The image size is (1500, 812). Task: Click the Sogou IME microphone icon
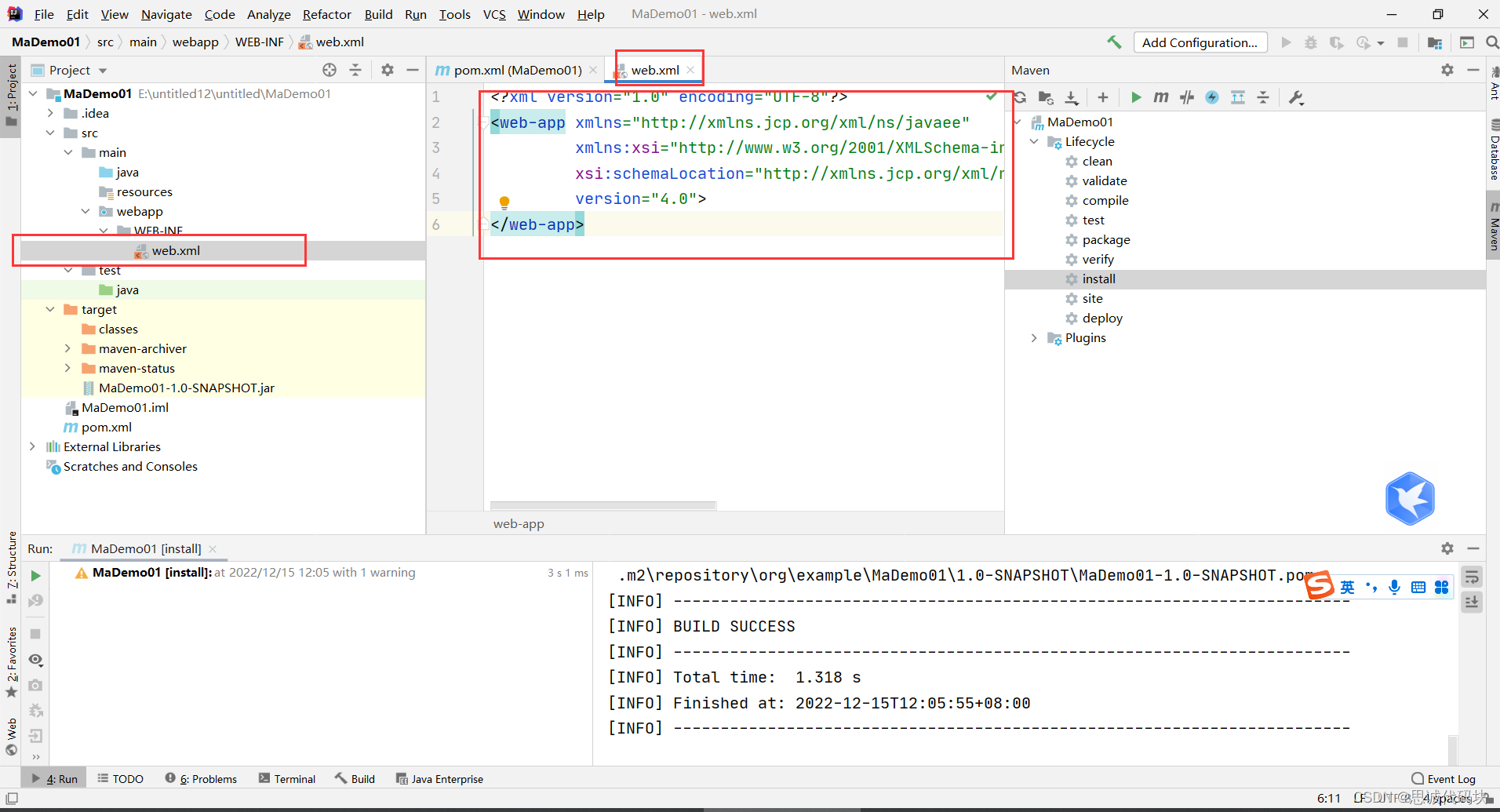coord(1394,587)
